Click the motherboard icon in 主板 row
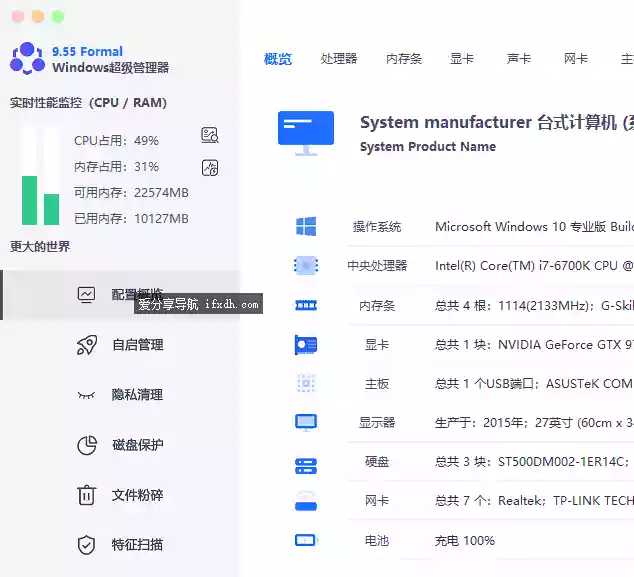 [x=306, y=383]
